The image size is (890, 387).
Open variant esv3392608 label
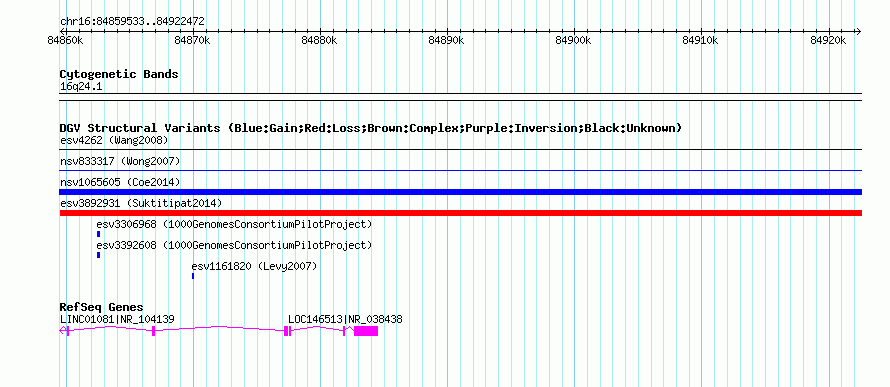click(x=234, y=246)
